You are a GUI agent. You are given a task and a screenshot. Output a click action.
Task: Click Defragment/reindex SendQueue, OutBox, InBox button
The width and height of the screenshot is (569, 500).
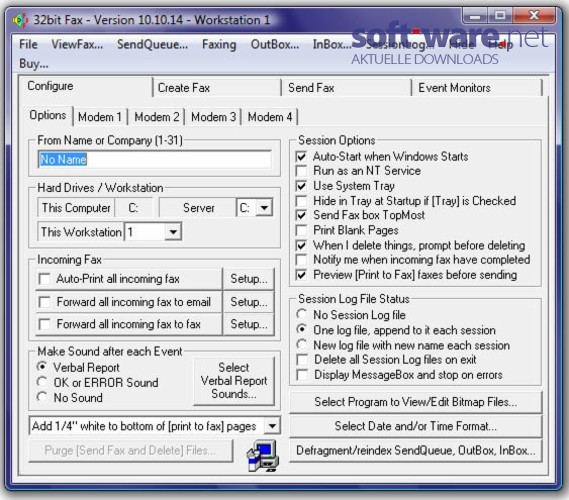(416, 451)
